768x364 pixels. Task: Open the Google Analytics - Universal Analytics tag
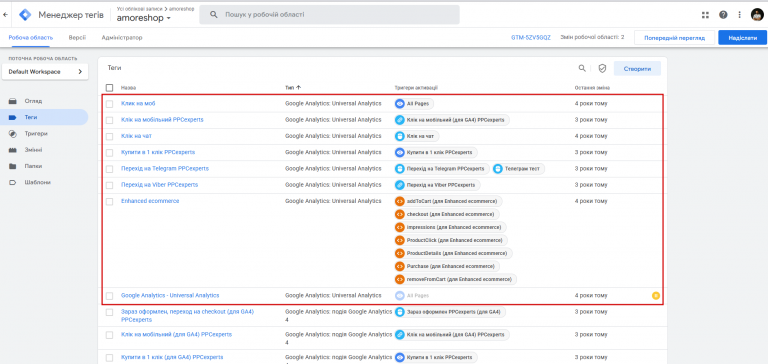point(170,295)
